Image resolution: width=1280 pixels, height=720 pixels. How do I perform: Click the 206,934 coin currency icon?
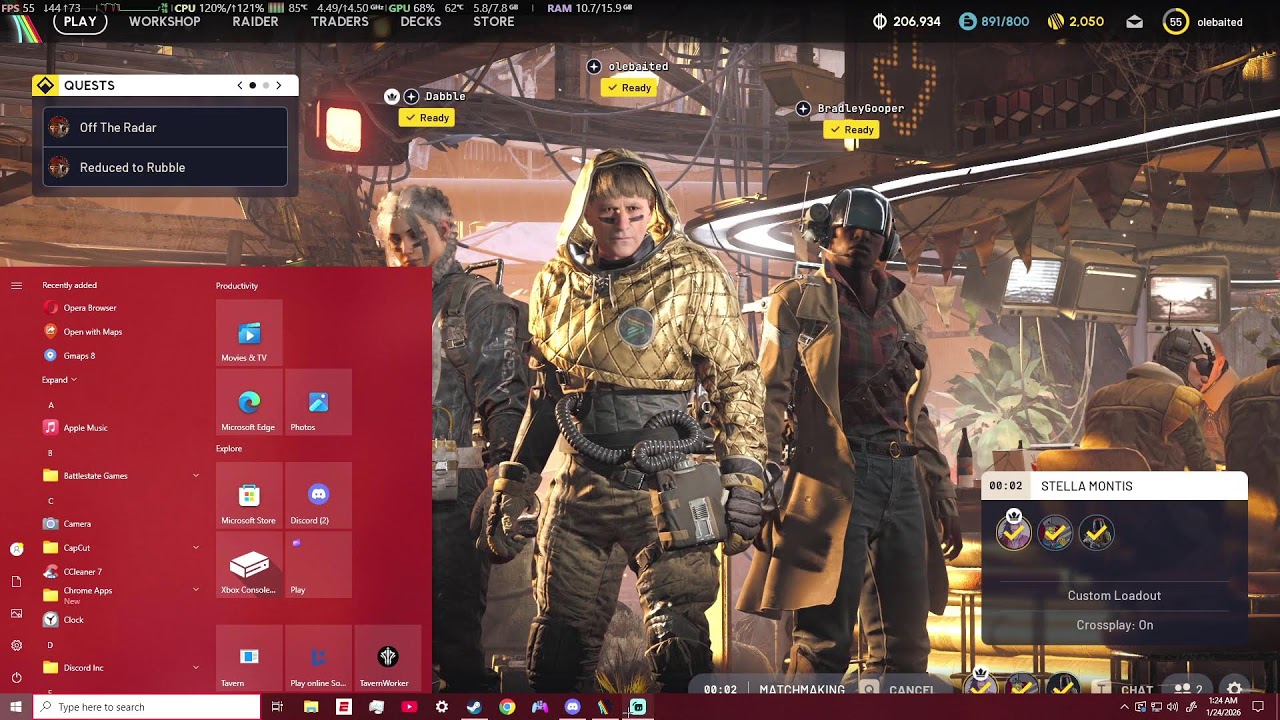[880, 22]
